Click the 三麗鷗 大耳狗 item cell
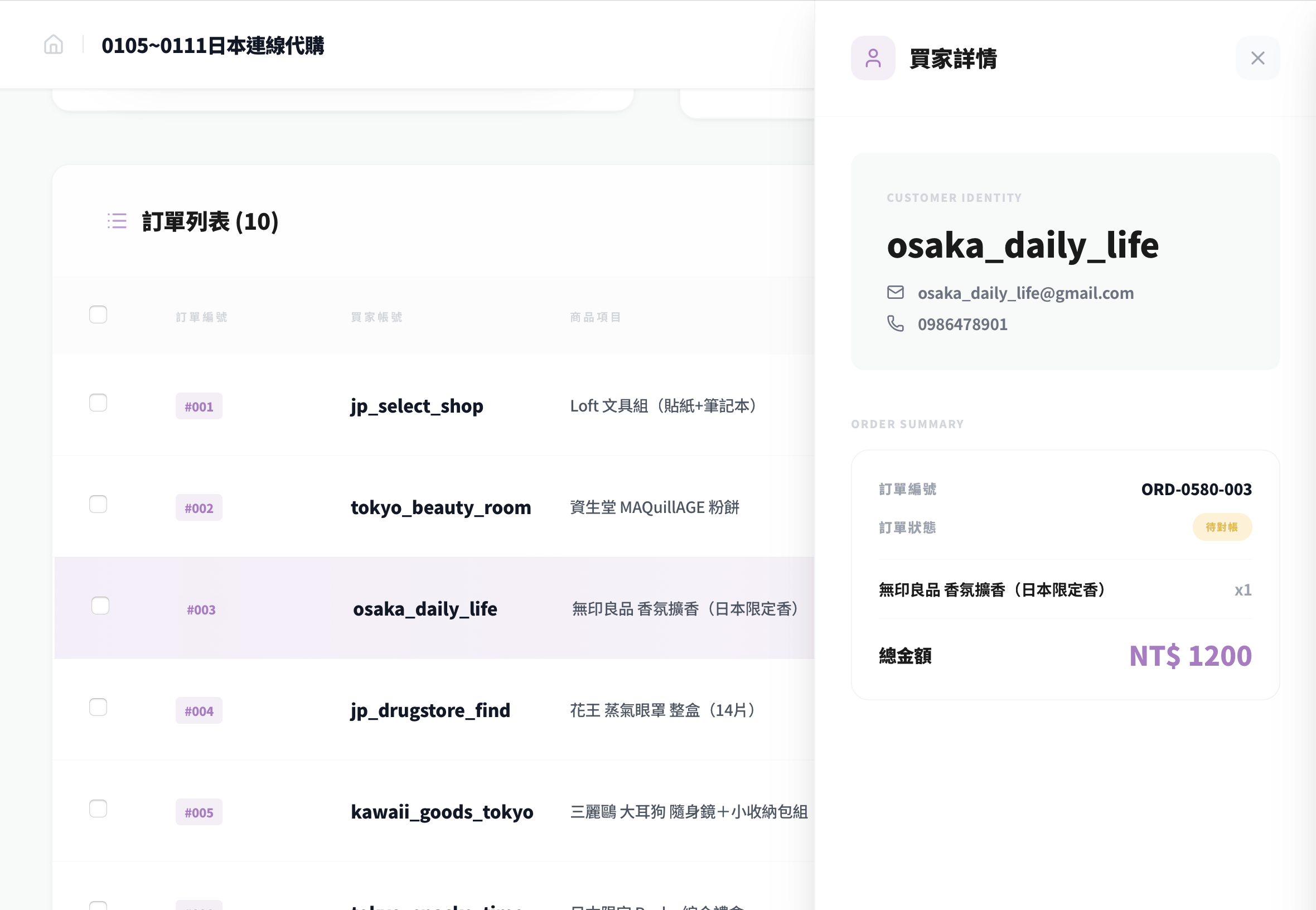Viewport: 1316px width, 910px height. point(689,812)
